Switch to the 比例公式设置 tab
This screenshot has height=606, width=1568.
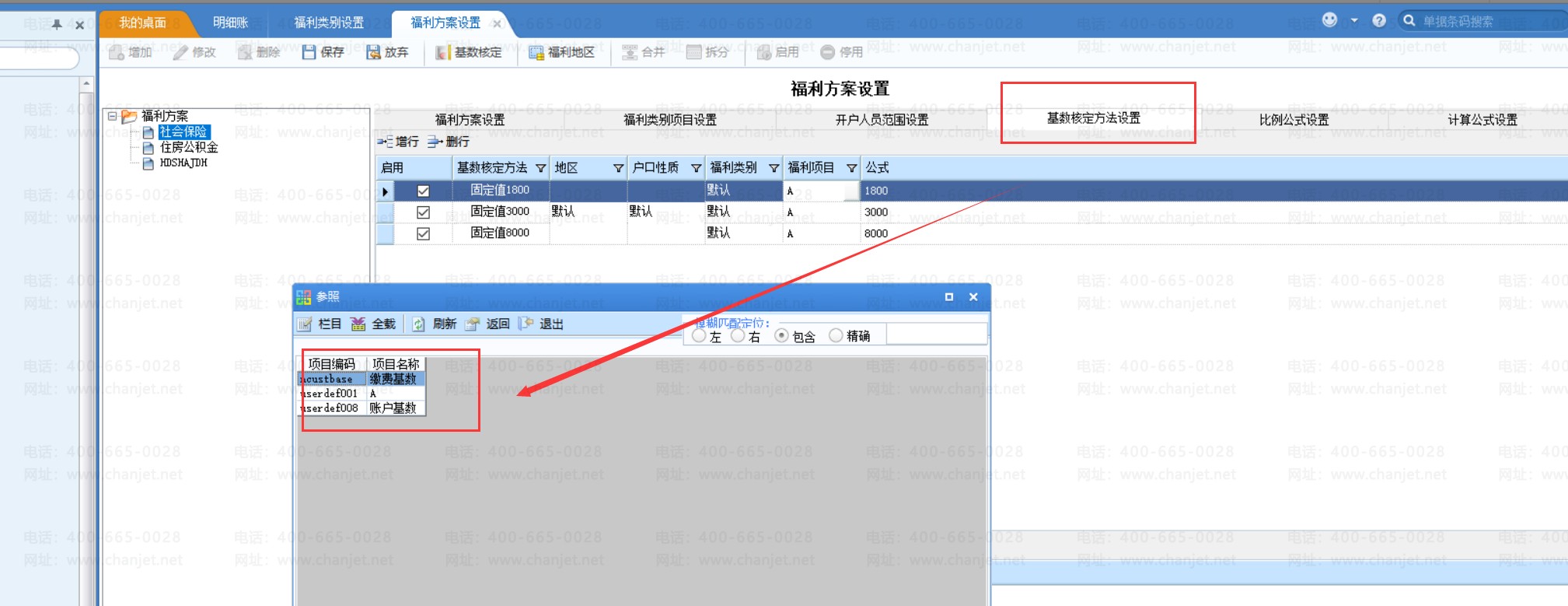coord(1294,120)
